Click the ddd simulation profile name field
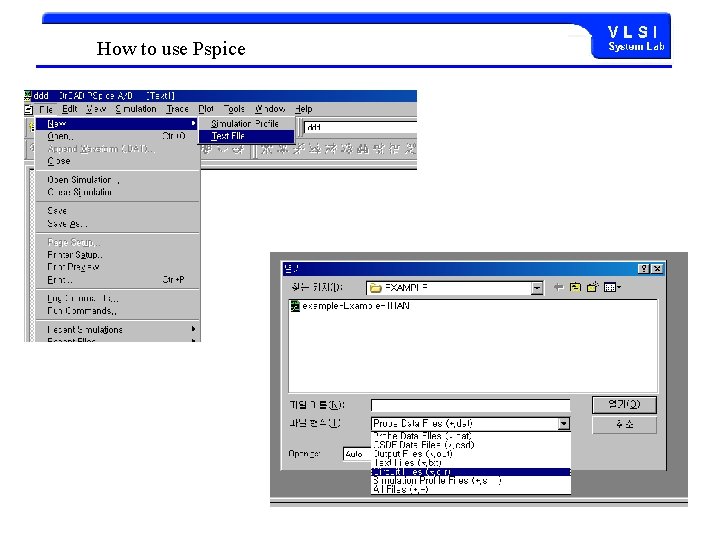 (360, 127)
